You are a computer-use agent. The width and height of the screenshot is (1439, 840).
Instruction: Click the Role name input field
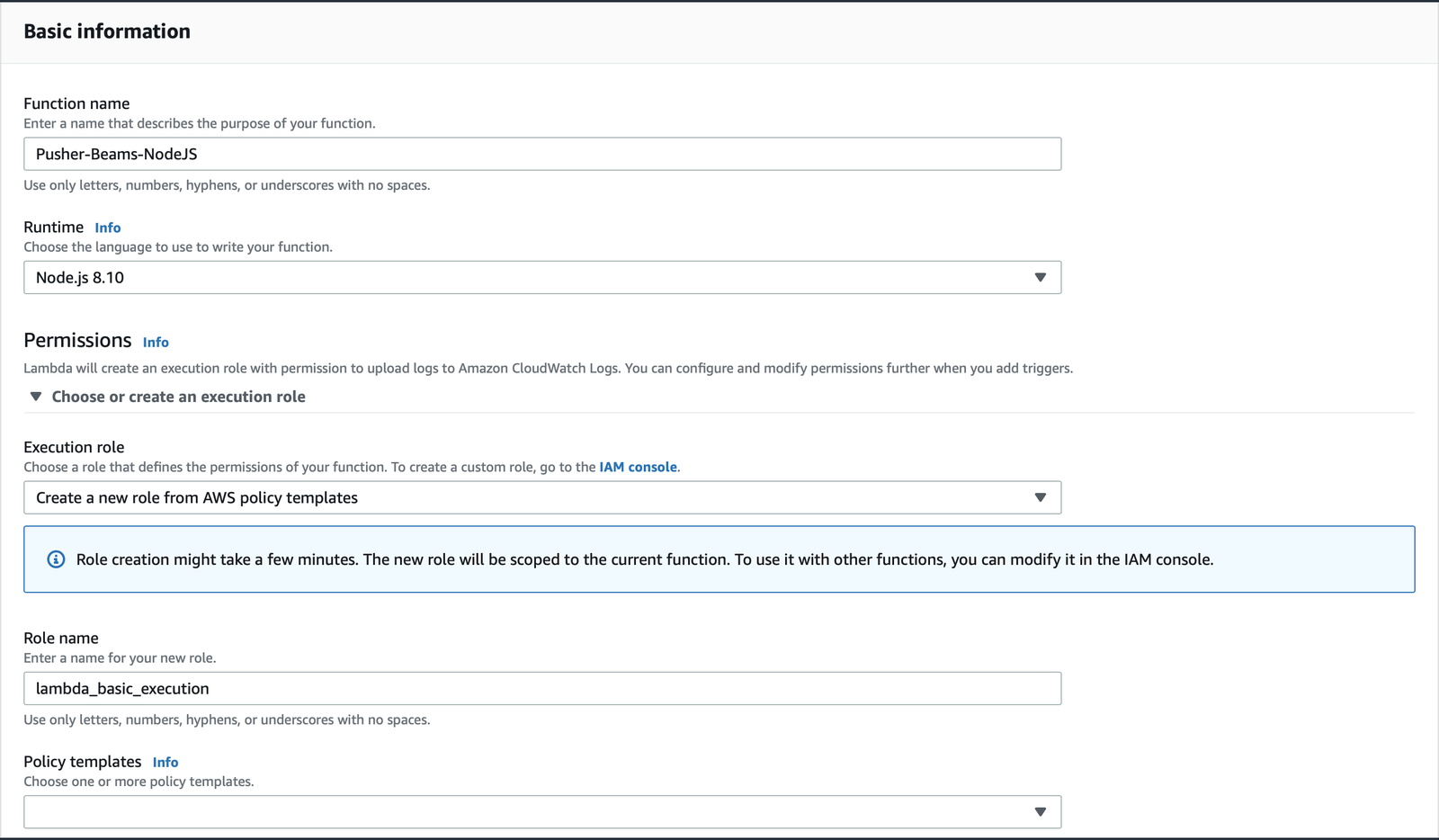(542, 688)
